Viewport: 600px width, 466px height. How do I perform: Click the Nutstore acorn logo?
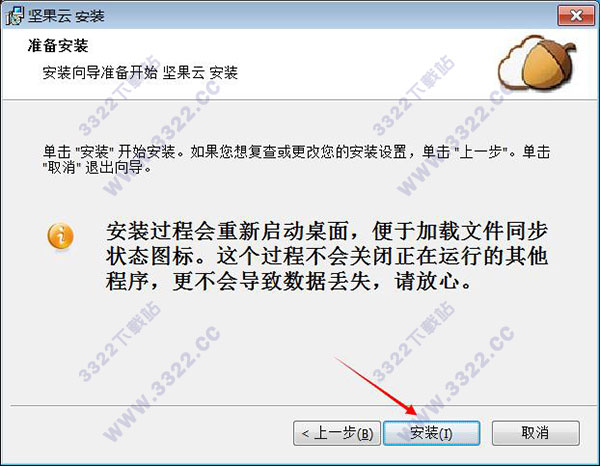pos(548,63)
